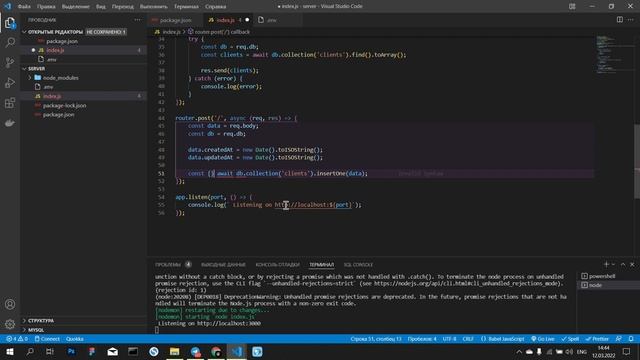Open the Run and Debug view
This screenshot has width=640, height=360.
click(10, 82)
